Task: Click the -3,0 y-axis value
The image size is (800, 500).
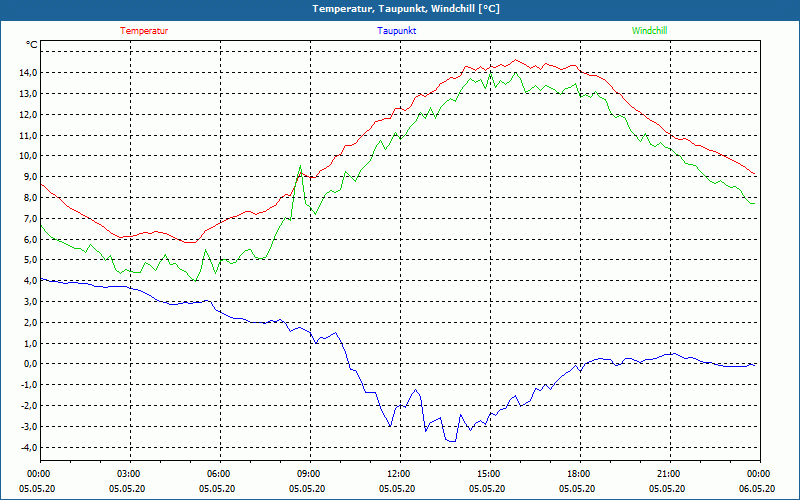Action: pos(29,427)
